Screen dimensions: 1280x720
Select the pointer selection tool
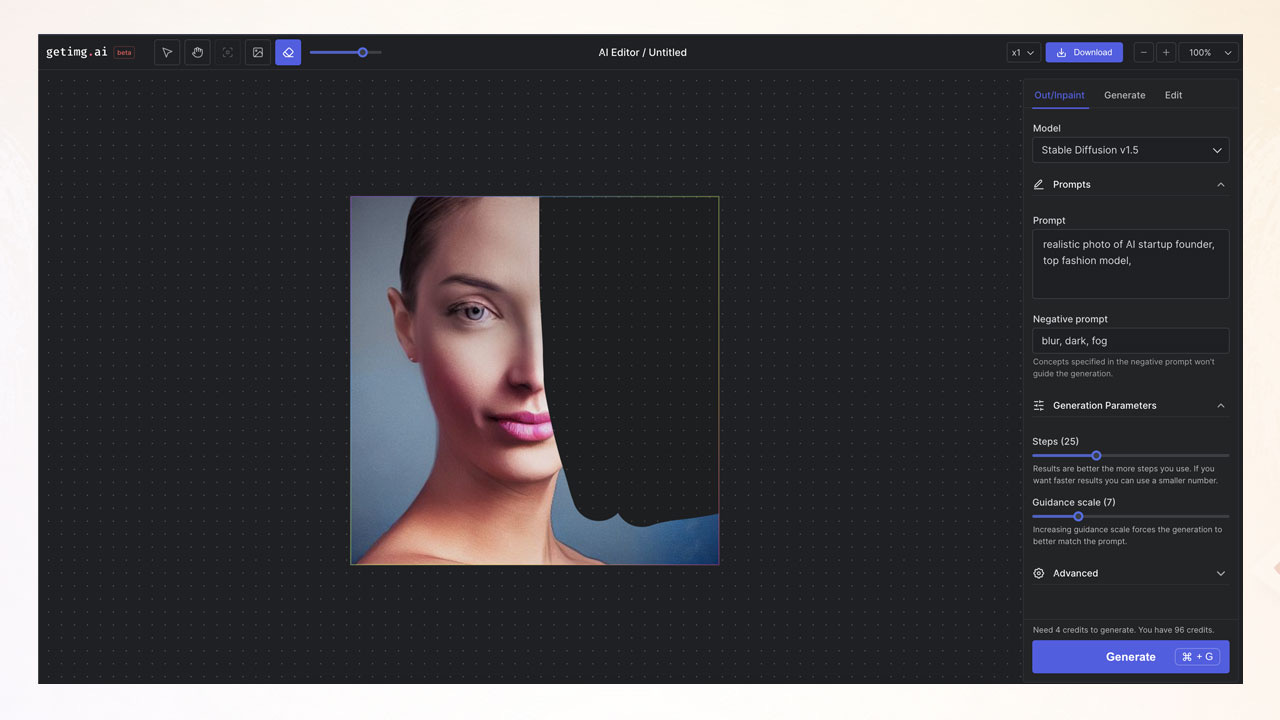pyautogui.click(x=166, y=52)
